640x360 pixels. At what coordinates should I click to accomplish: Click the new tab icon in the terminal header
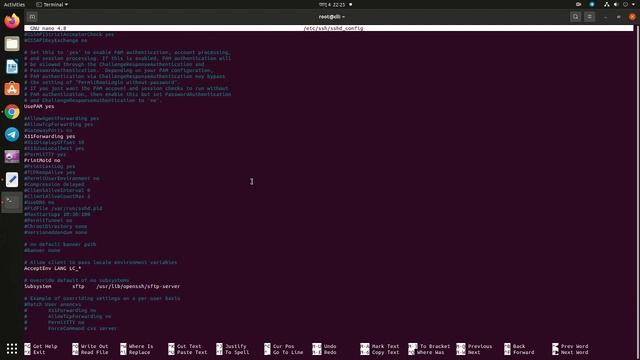[x=32, y=17]
